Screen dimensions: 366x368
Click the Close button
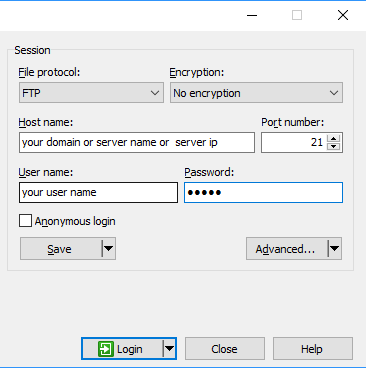[225, 349]
